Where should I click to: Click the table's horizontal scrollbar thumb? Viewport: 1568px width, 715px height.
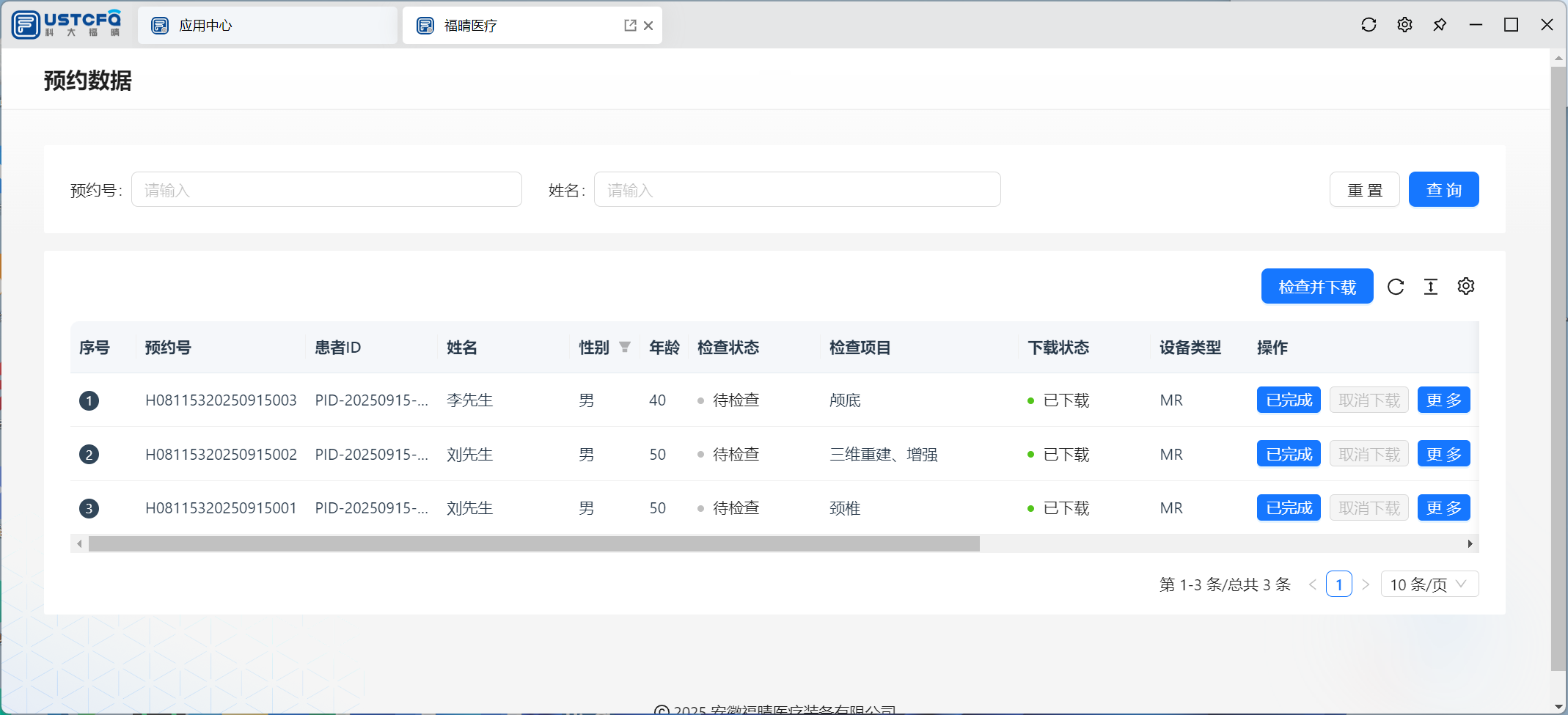534,544
